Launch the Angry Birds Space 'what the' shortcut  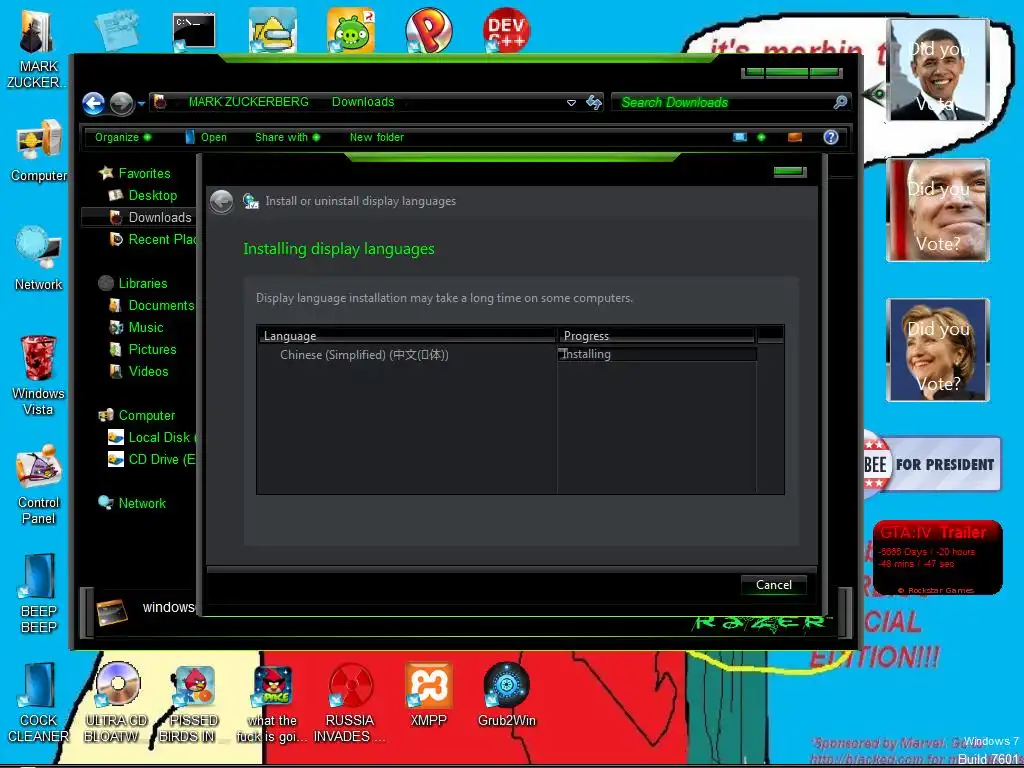pos(272,703)
